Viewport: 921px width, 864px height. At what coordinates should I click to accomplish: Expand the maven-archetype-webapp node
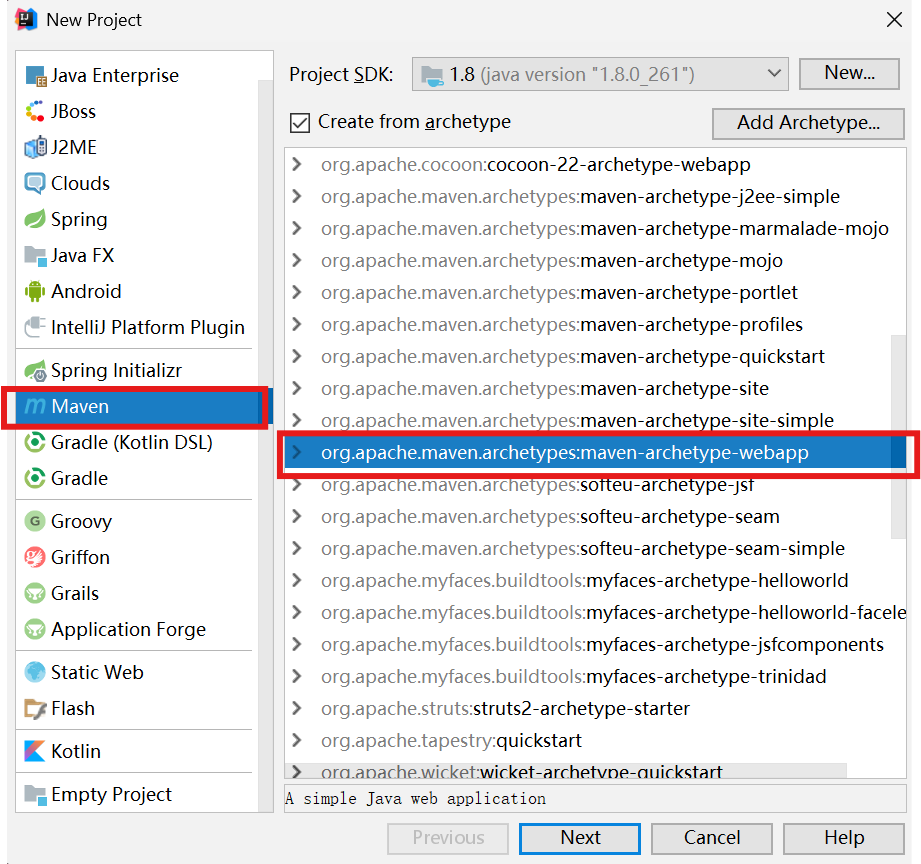point(297,452)
